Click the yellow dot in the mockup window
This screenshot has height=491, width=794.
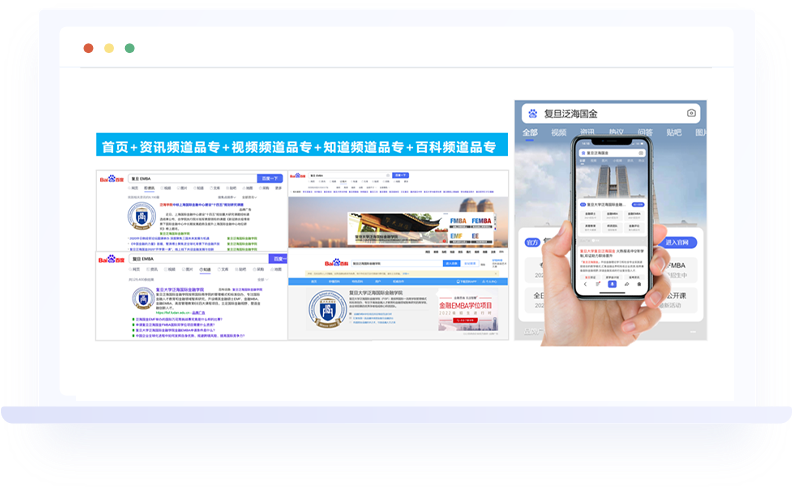109,48
